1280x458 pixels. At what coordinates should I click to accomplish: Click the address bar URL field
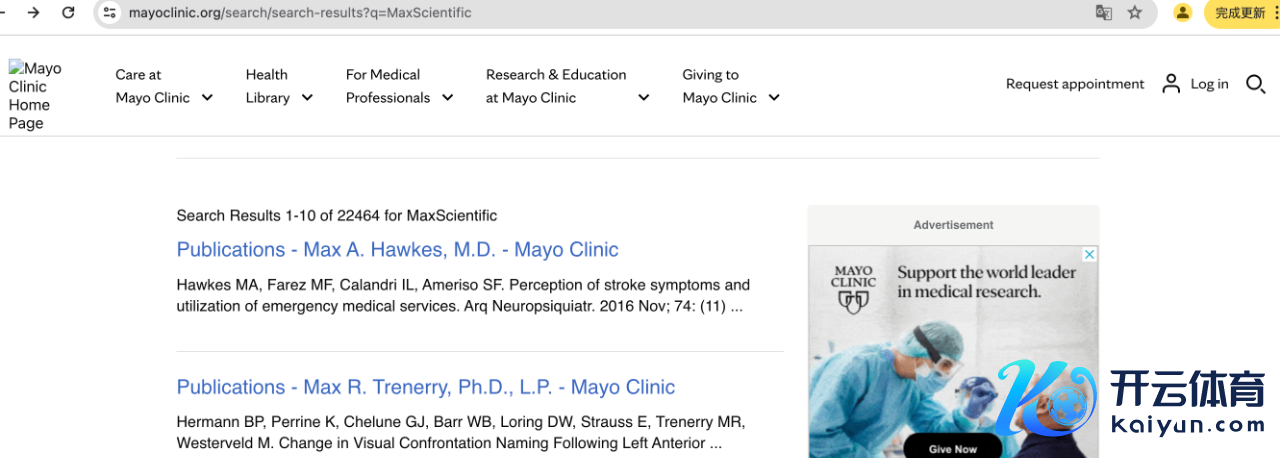pos(600,13)
